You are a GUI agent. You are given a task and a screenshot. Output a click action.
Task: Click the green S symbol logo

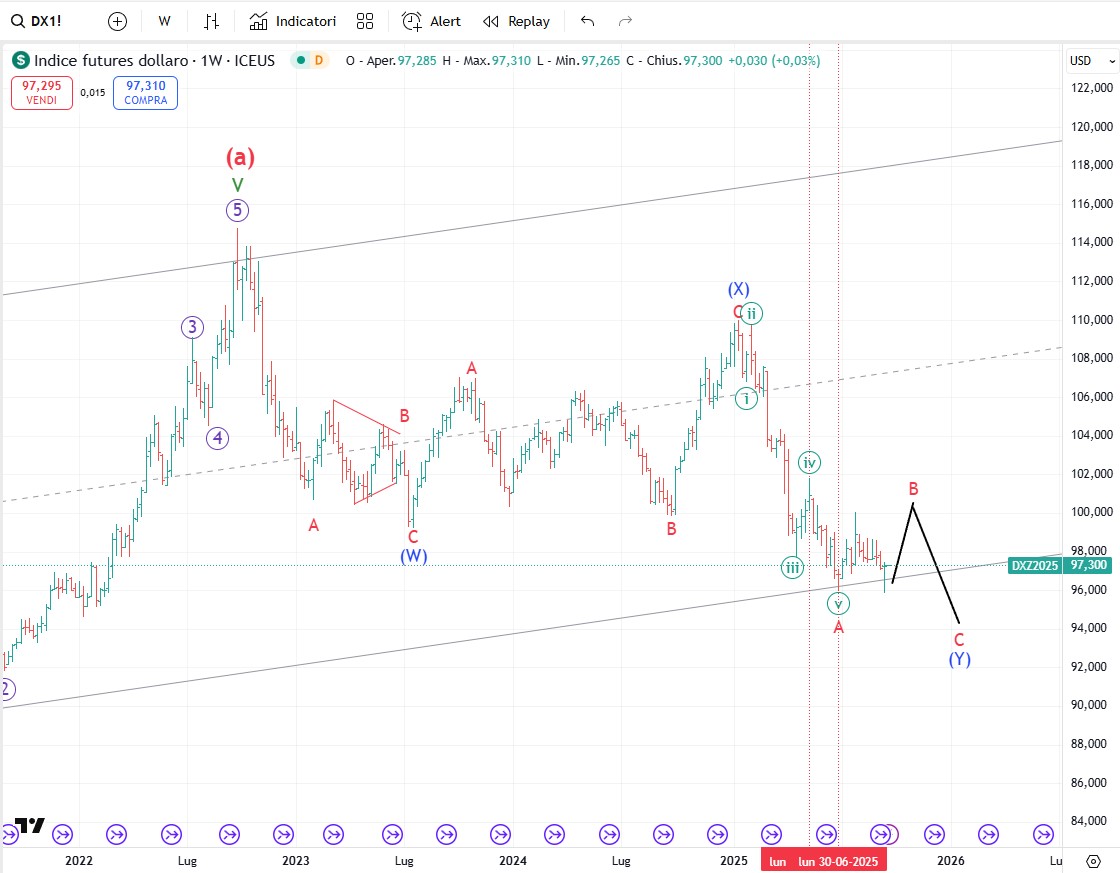[21, 61]
